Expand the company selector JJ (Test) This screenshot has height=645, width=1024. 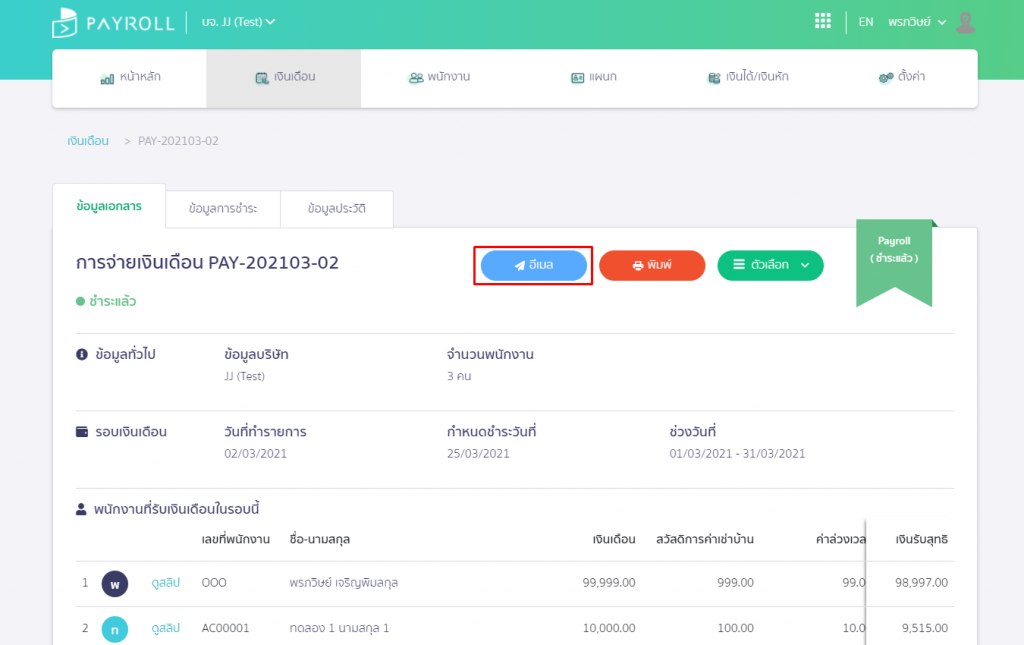[238, 22]
